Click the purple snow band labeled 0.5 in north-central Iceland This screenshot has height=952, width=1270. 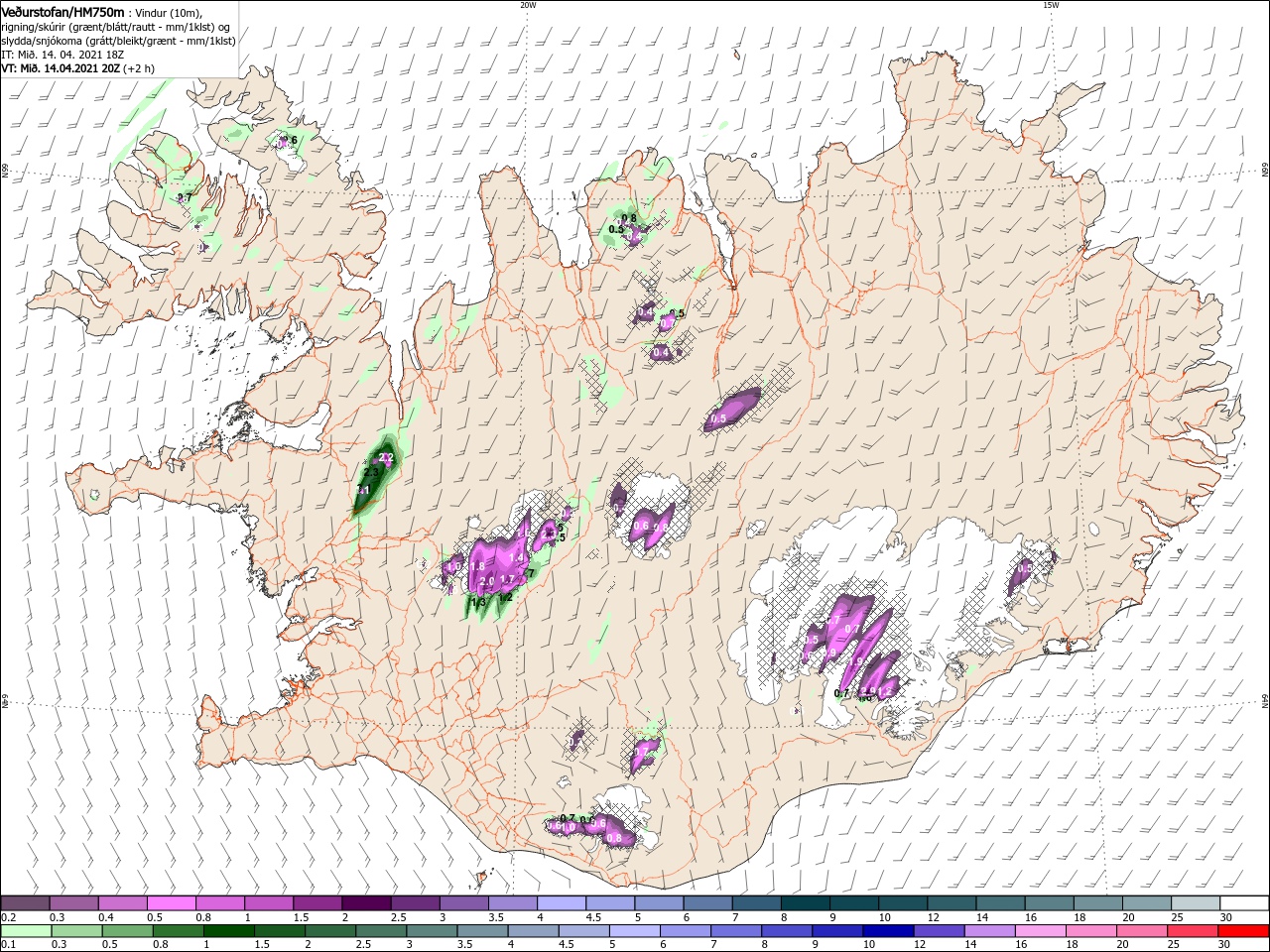tap(732, 409)
